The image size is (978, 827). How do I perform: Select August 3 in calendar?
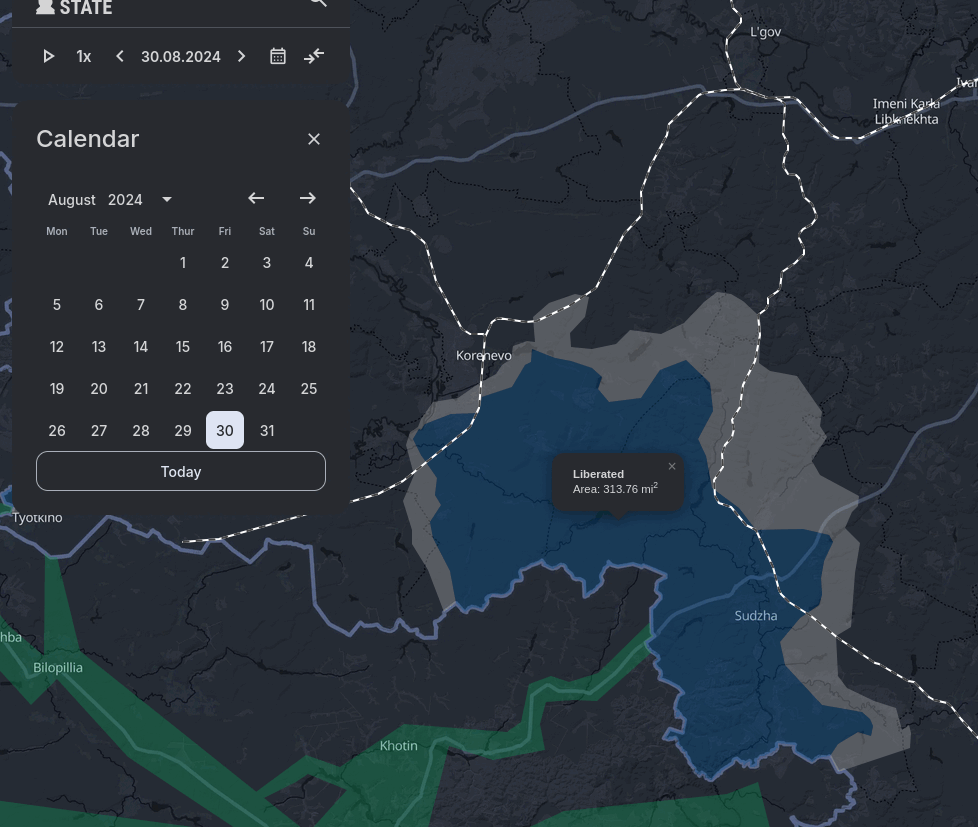tap(267, 263)
